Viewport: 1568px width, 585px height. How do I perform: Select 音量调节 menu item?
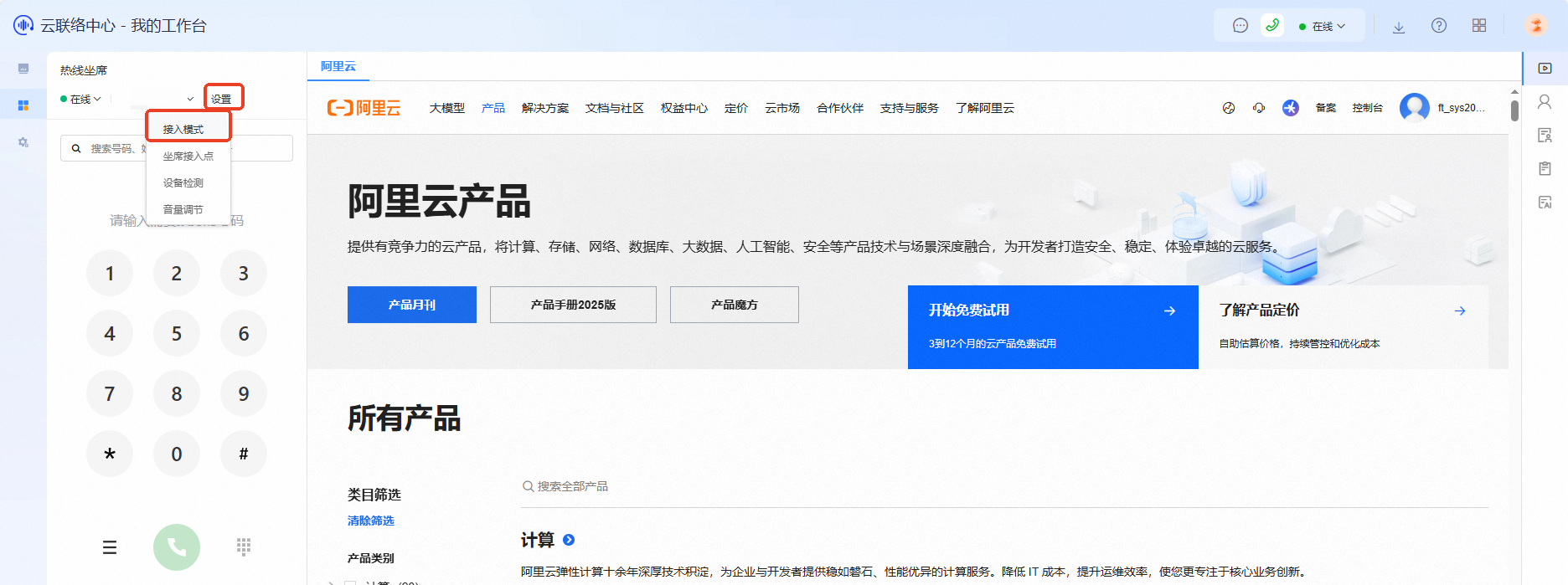183,209
